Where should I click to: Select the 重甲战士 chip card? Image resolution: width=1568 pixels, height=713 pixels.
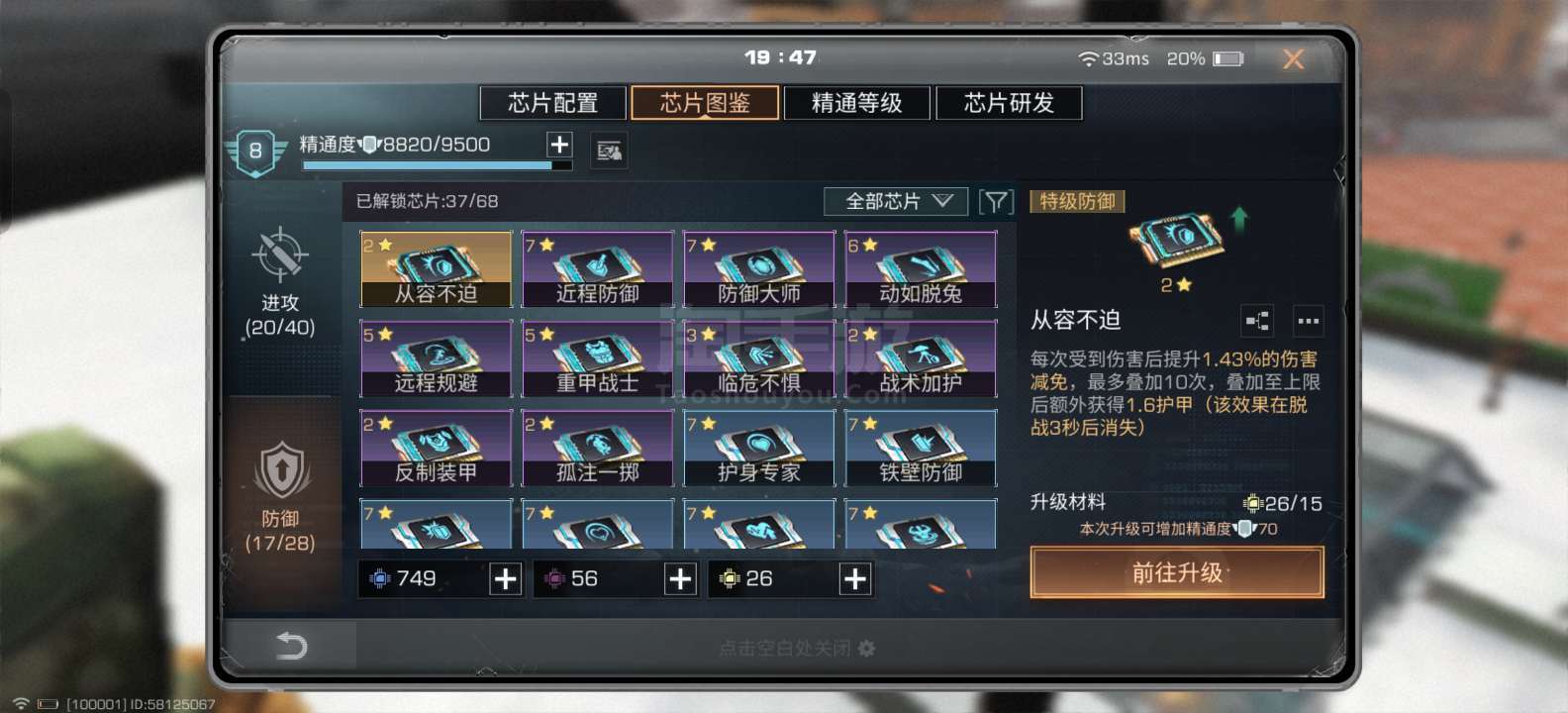597,357
